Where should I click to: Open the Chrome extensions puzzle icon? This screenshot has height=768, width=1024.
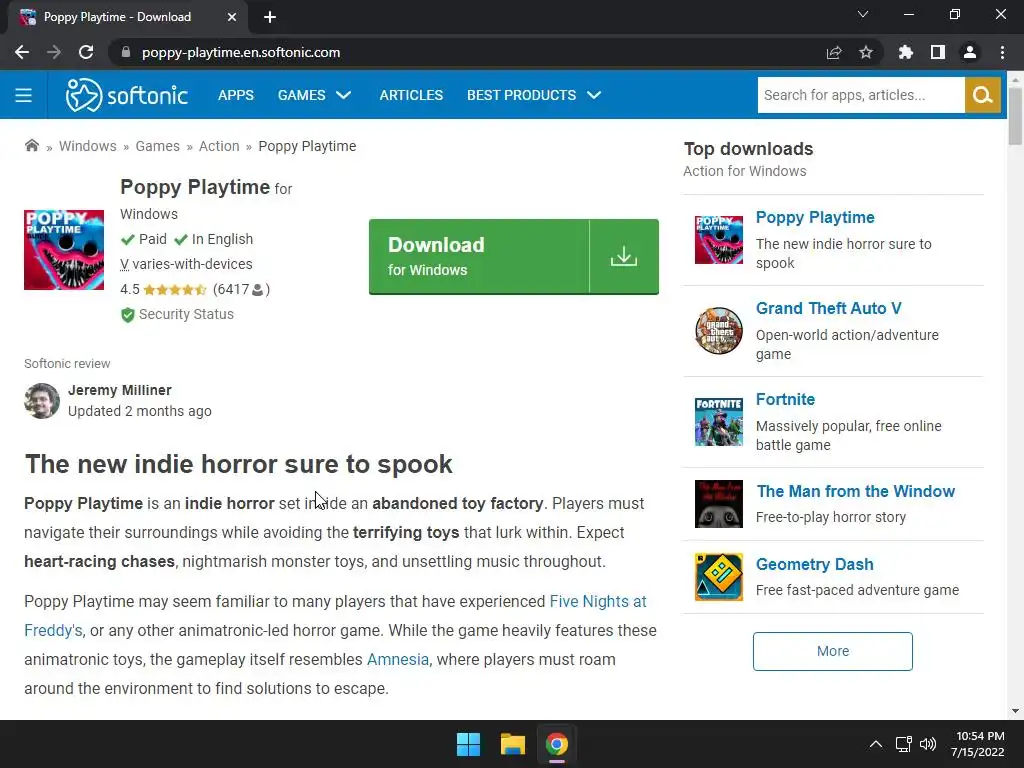[x=906, y=52]
